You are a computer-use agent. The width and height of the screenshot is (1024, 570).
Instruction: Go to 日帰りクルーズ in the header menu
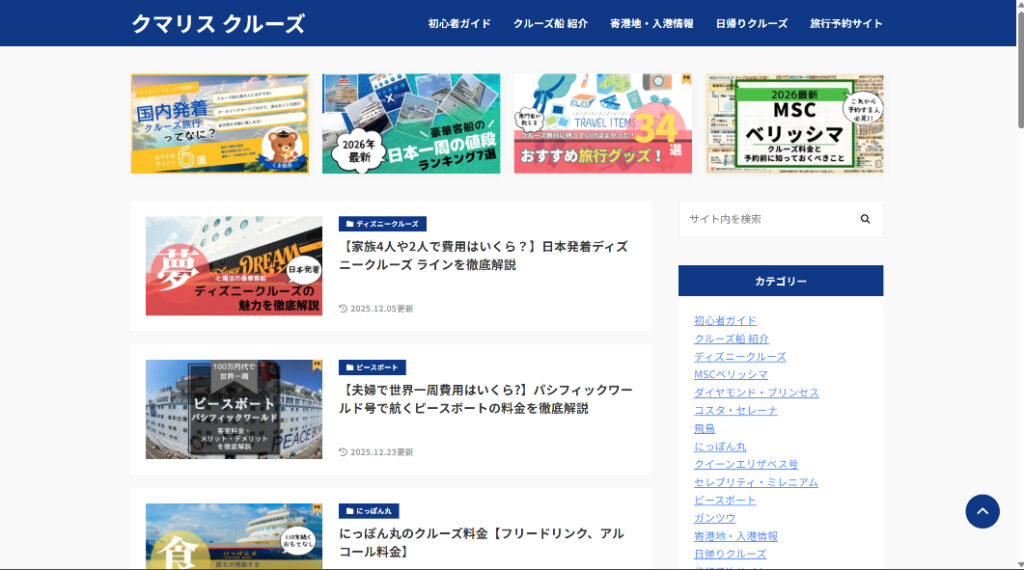[x=751, y=24]
